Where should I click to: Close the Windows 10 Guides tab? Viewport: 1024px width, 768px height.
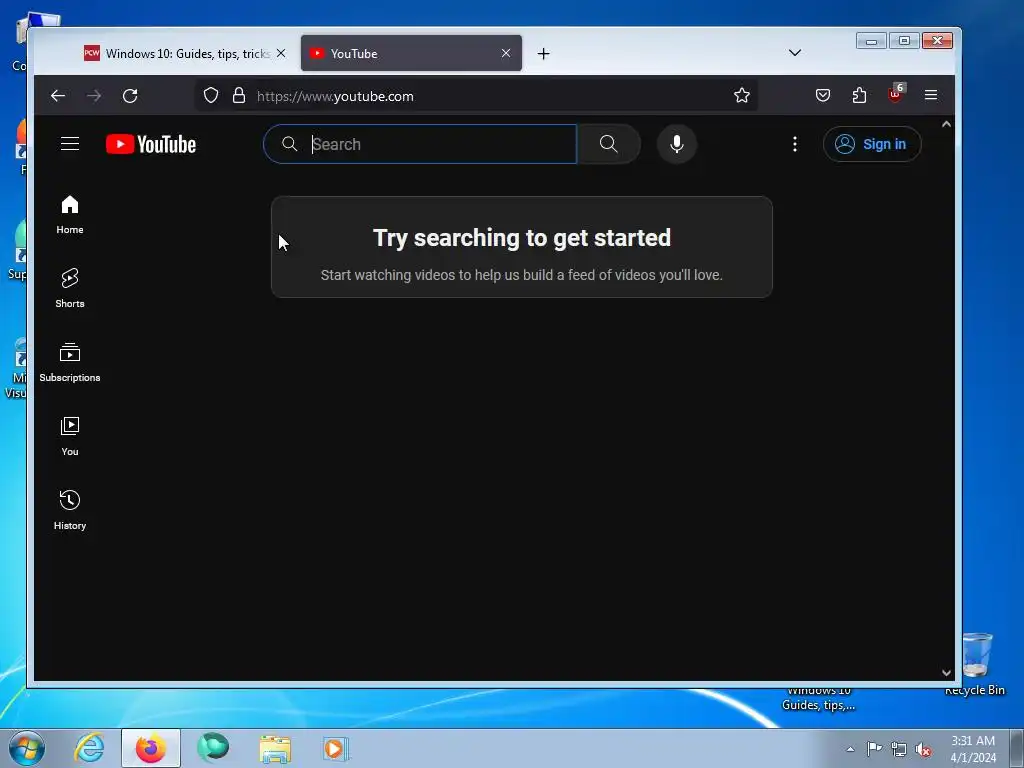281,53
